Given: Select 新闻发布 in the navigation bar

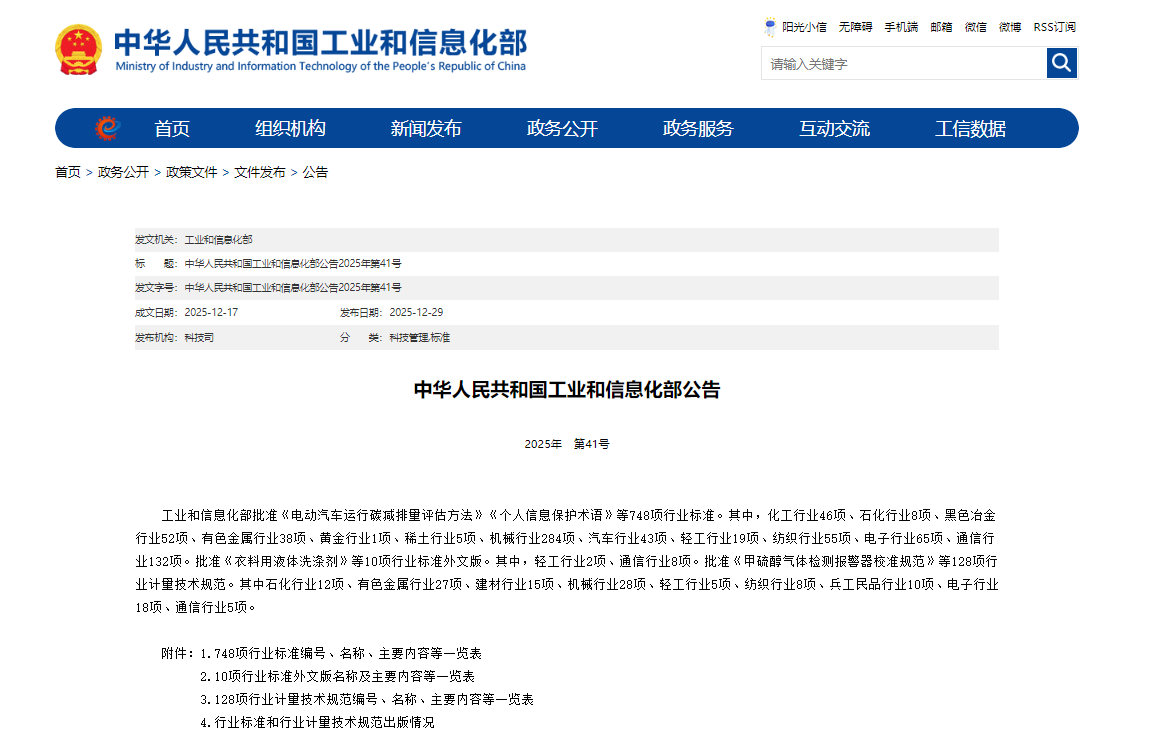Looking at the screenshot, I should (426, 128).
